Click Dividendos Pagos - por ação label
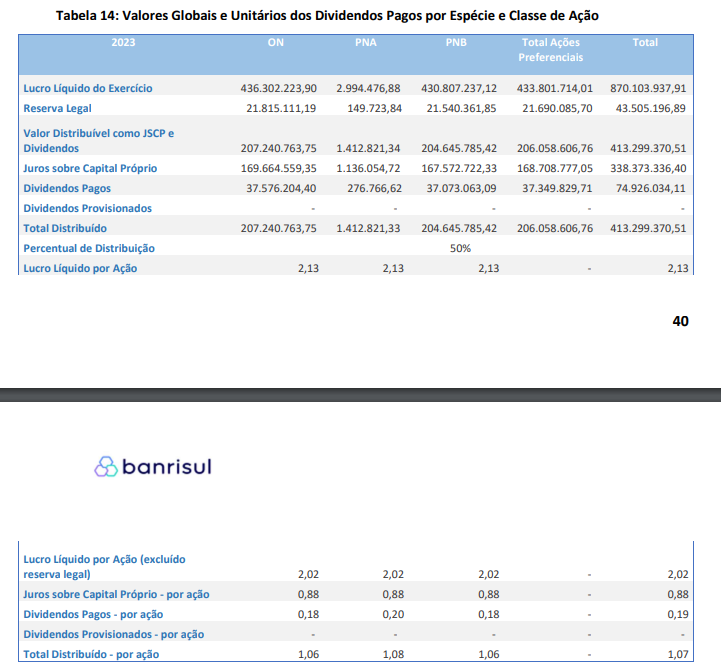Screen dimensions: 721x670 pos(93,614)
